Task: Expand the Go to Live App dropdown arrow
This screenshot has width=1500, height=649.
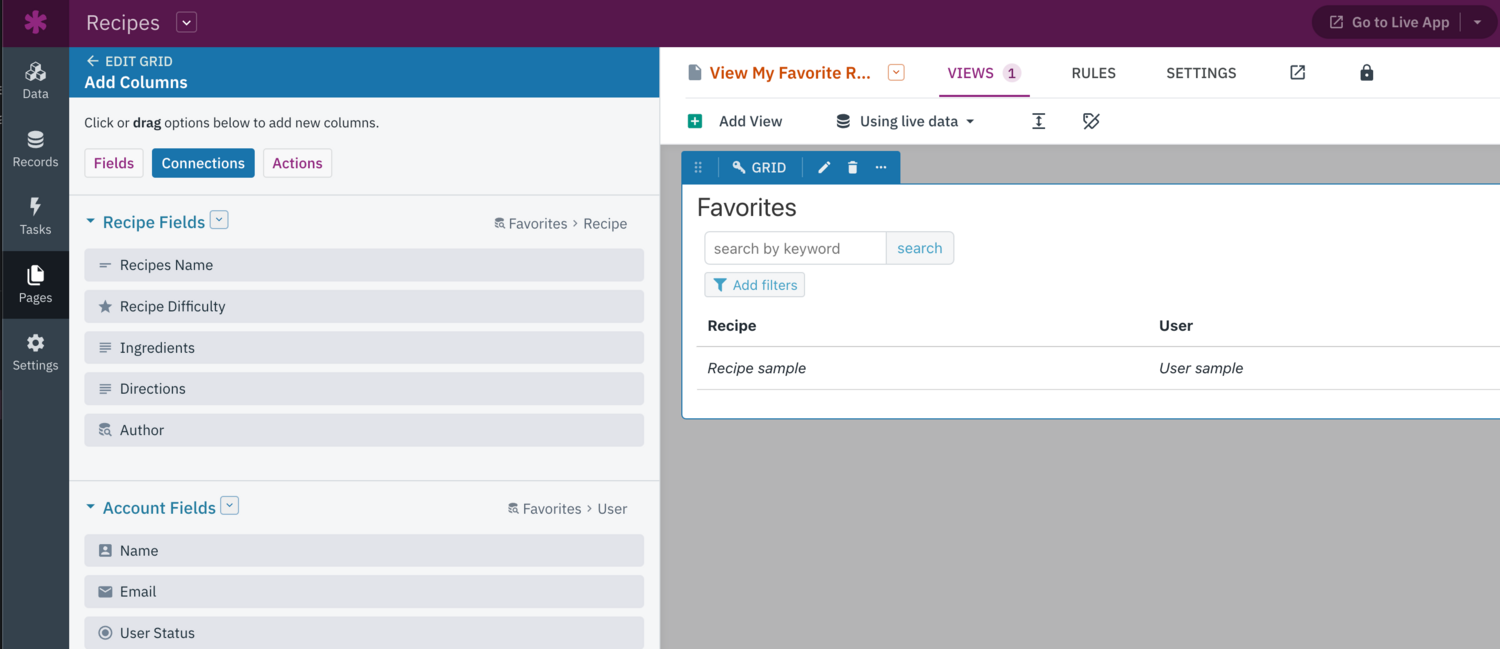Action: coord(1478,21)
